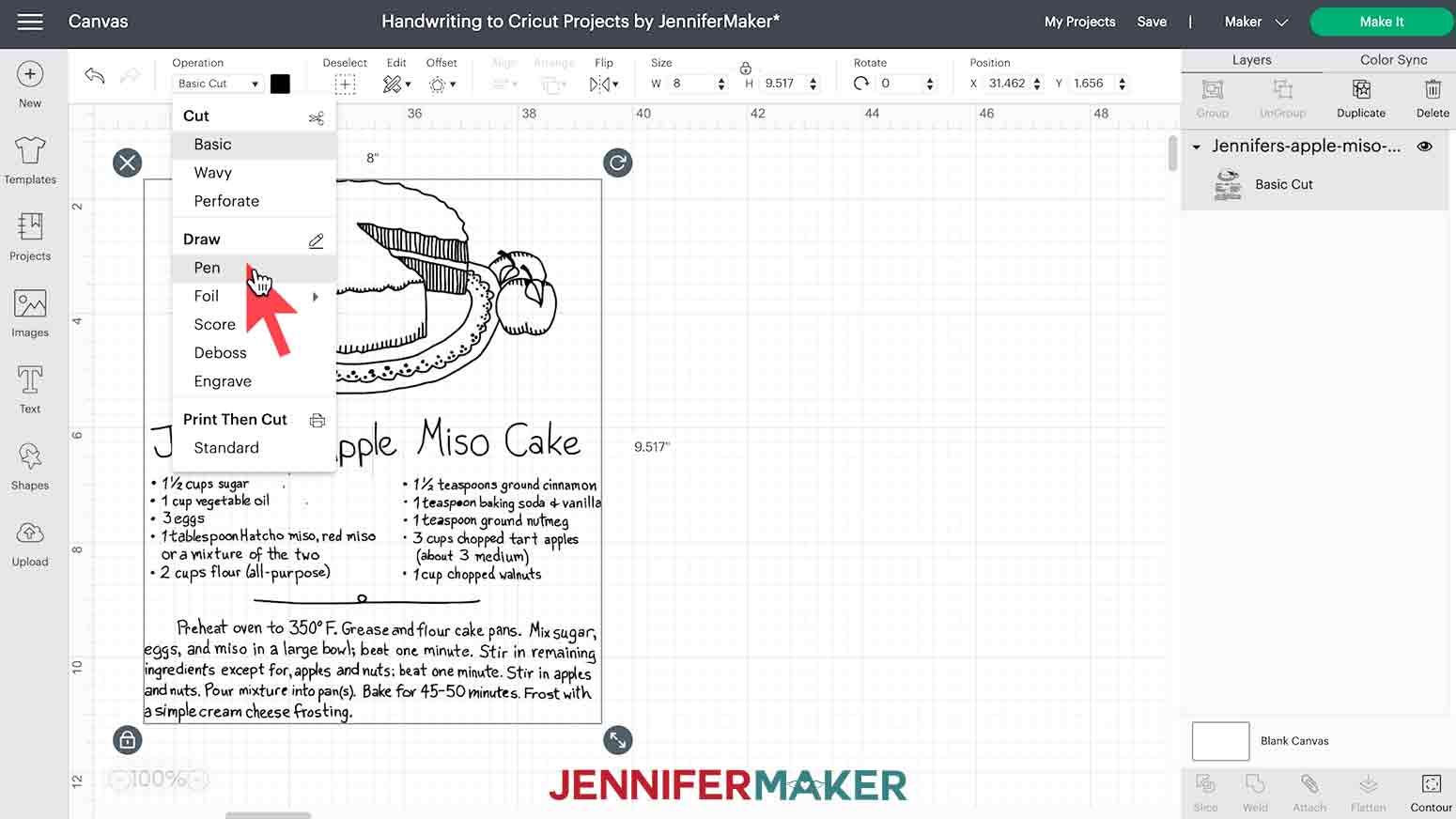Click the Y position input field
This screenshot has height=819, width=1456.
tap(1092, 84)
